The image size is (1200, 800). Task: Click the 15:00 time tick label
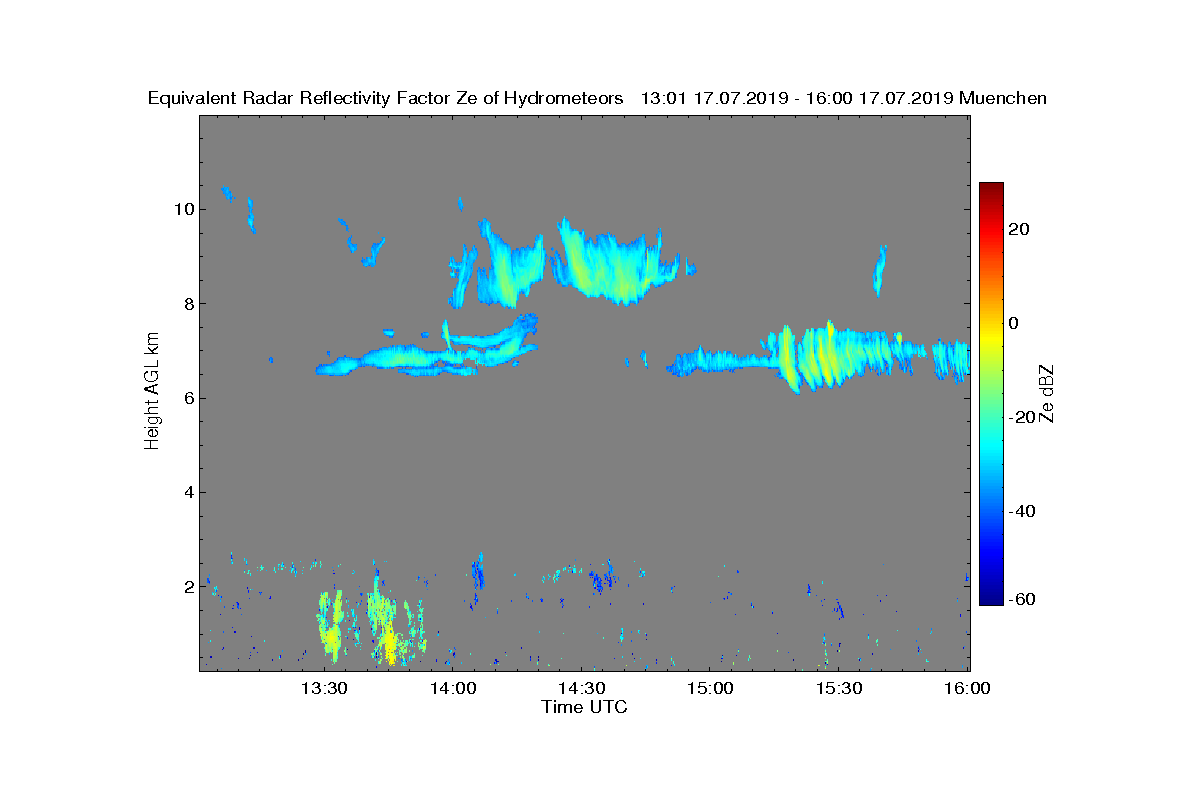711,688
